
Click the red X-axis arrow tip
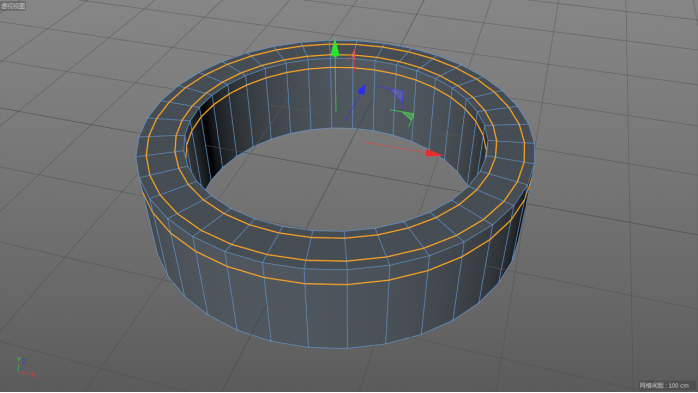434,154
